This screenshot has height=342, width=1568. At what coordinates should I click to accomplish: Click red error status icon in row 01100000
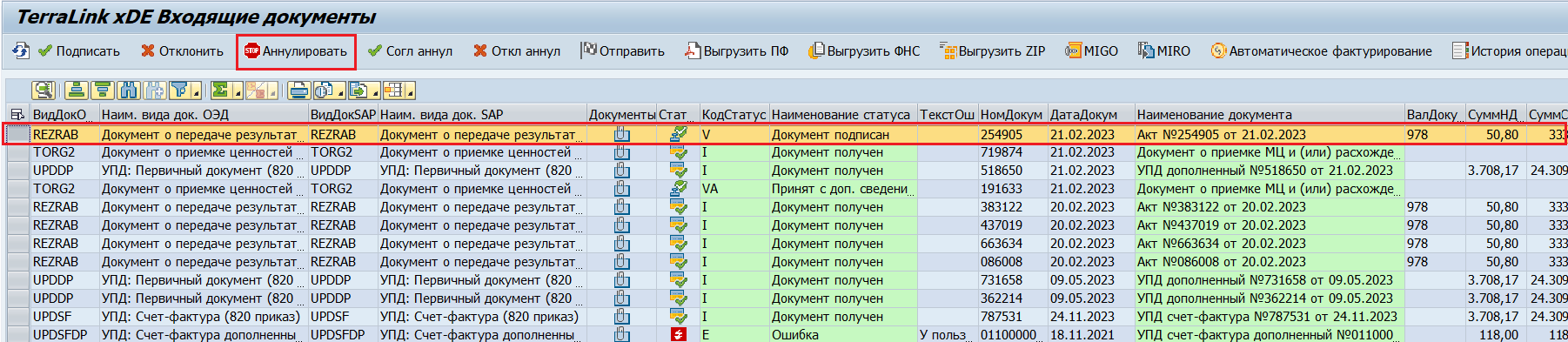point(678,335)
